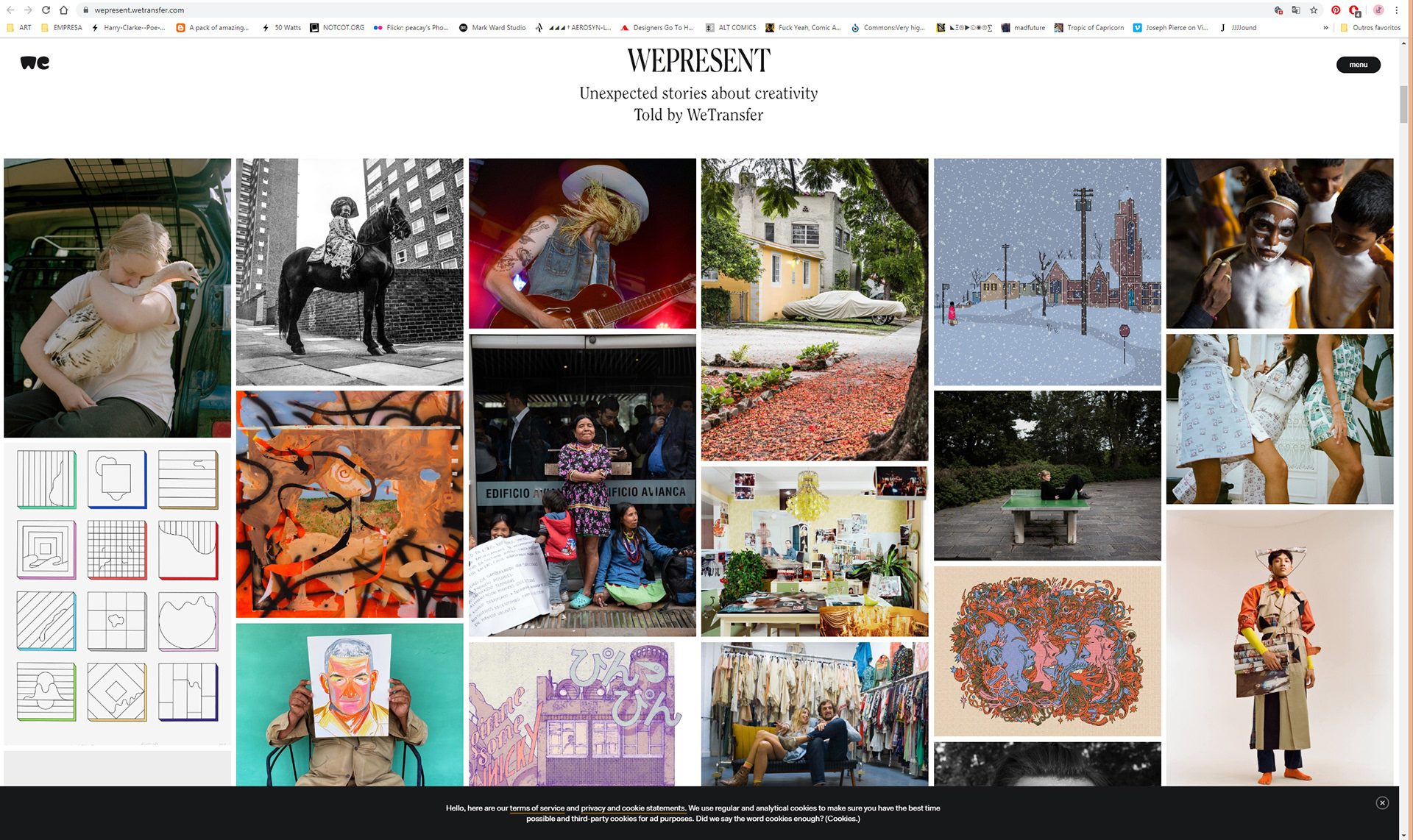1413x840 pixels.
Task: Click the browser back arrow
Action: point(10,10)
